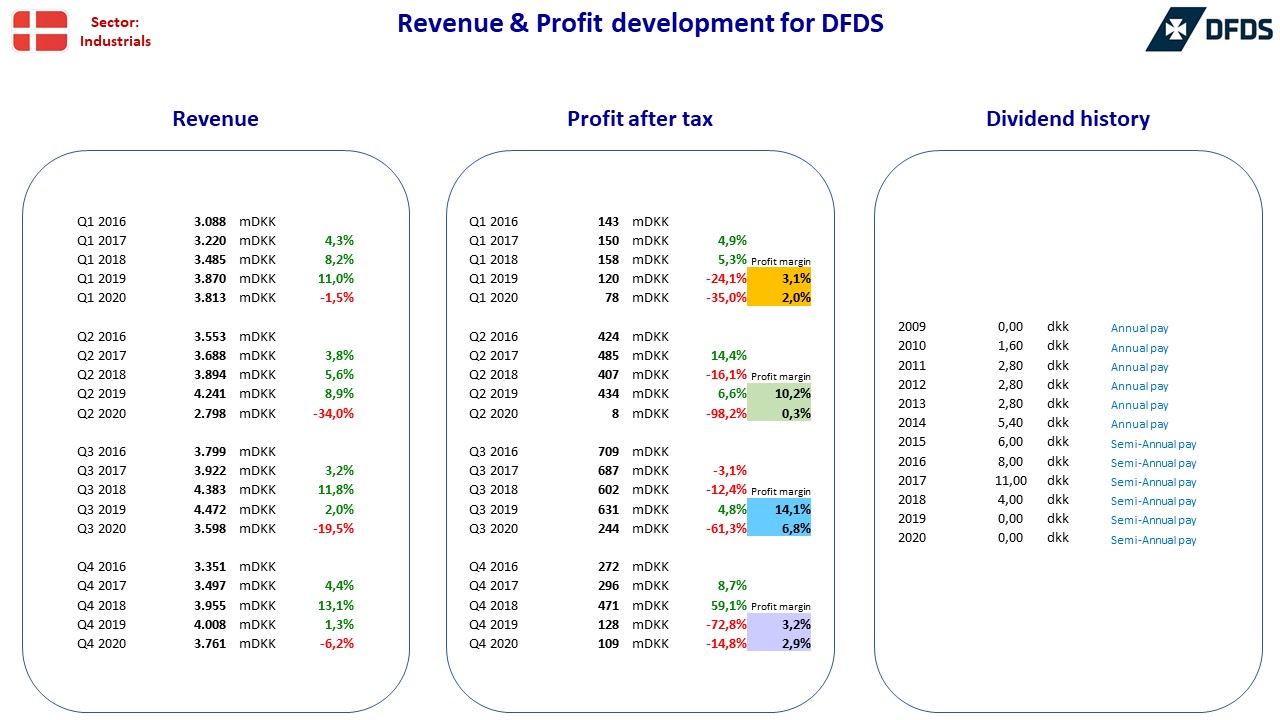Screen dimensions: 1280x720
Task: Click the Q2 2019 green profit margin 10,2% cell
Action: pyautogui.click(x=780, y=394)
